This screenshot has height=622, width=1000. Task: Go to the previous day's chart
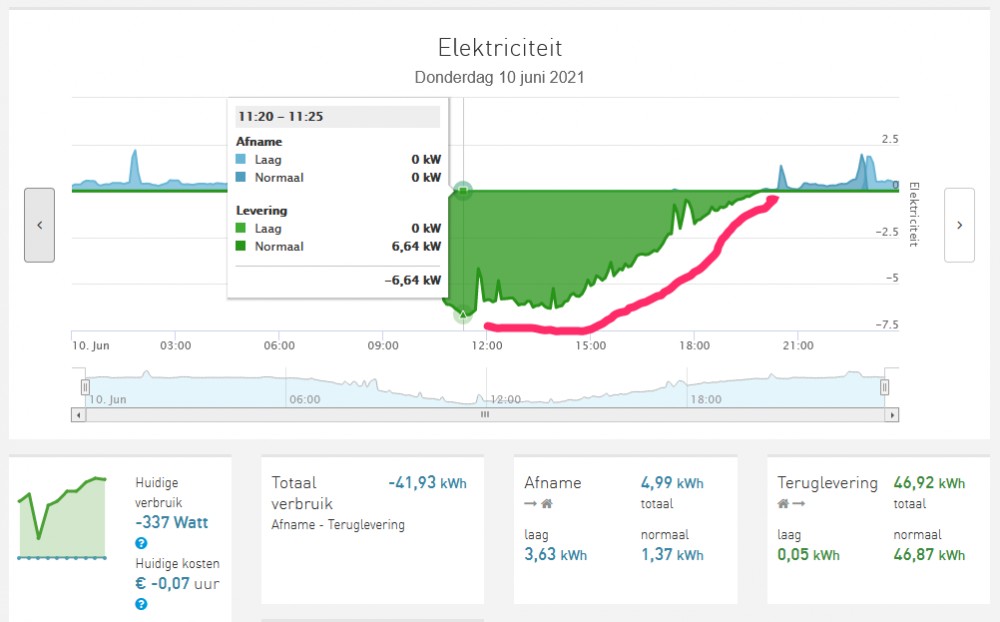point(39,225)
